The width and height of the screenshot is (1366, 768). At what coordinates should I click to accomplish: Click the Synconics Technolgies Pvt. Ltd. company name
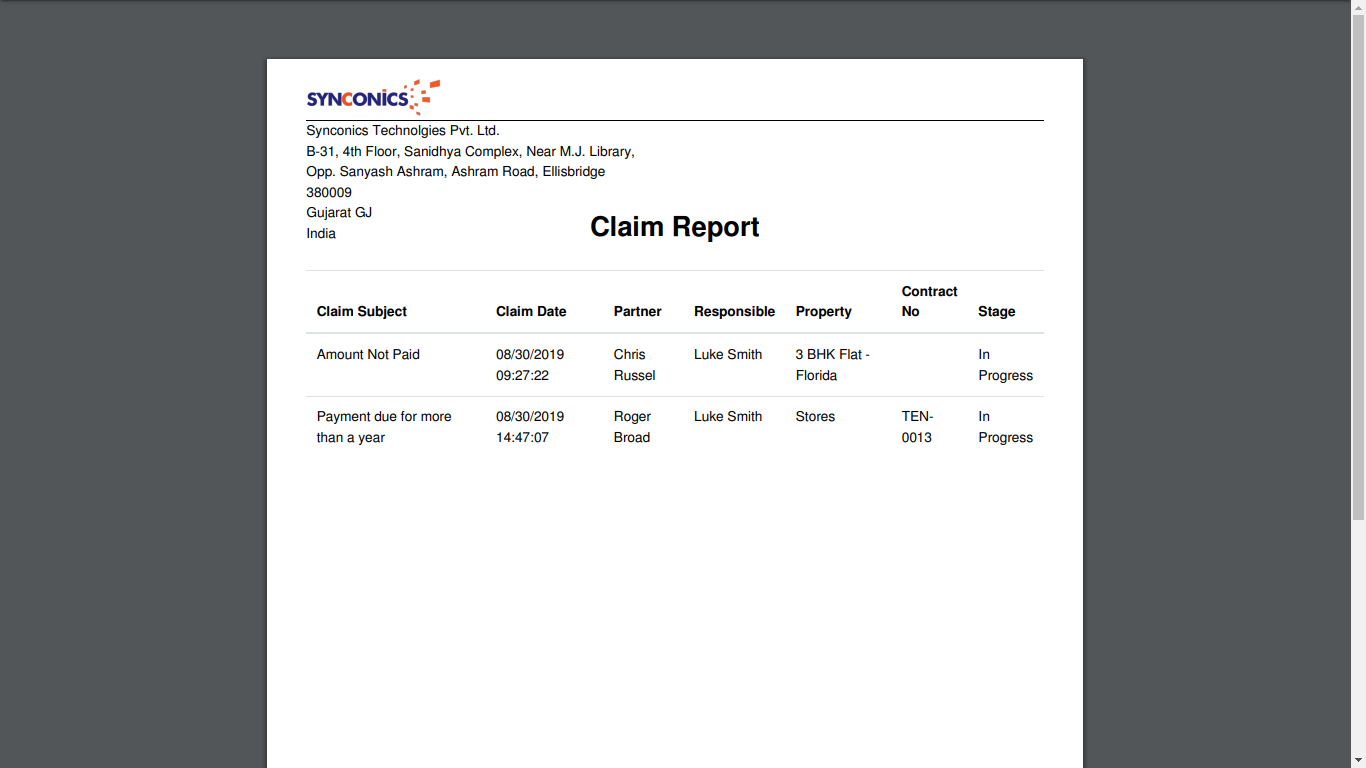pyautogui.click(x=402, y=131)
